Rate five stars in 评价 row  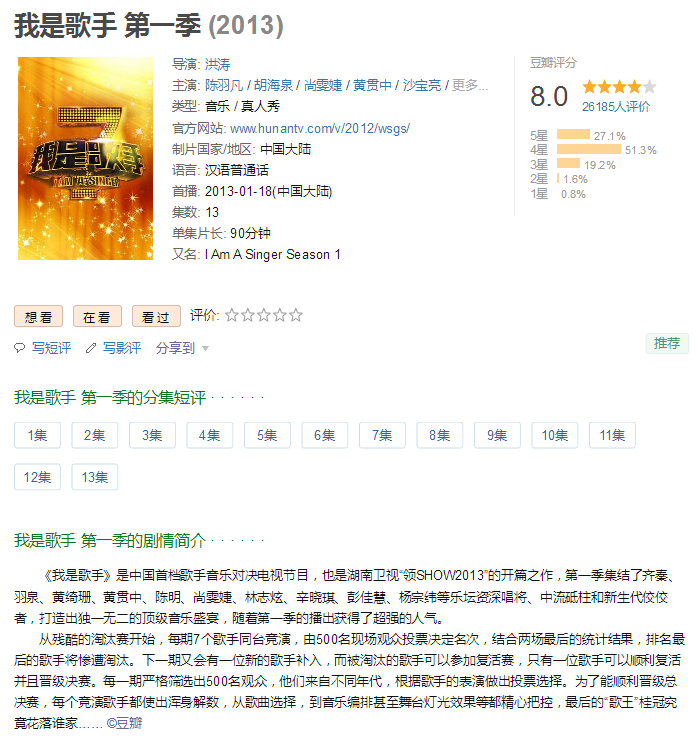tap(296, 315)
